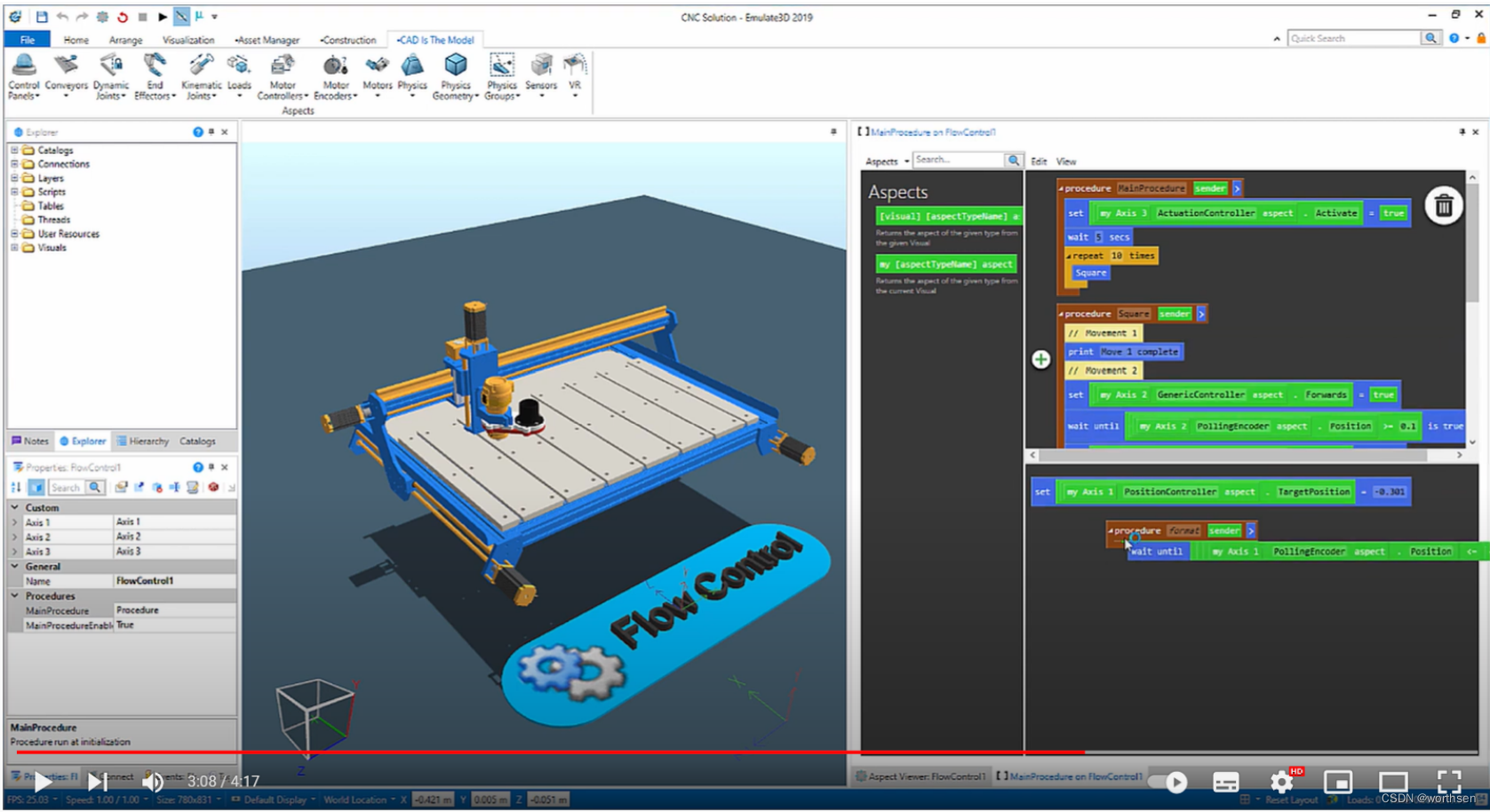
Task: Click the Quick Search input field
Action: pos(1354,38)
